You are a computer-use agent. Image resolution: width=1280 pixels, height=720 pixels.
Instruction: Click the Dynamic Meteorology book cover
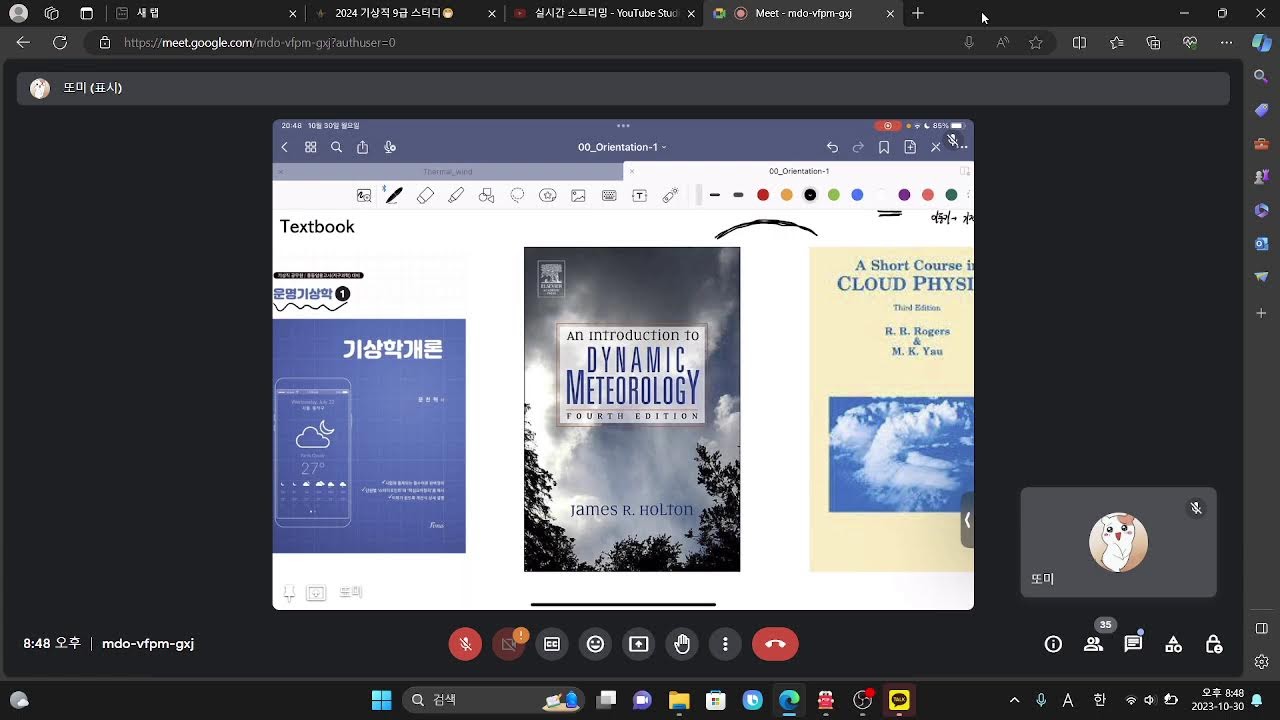[x=632, y=409]
